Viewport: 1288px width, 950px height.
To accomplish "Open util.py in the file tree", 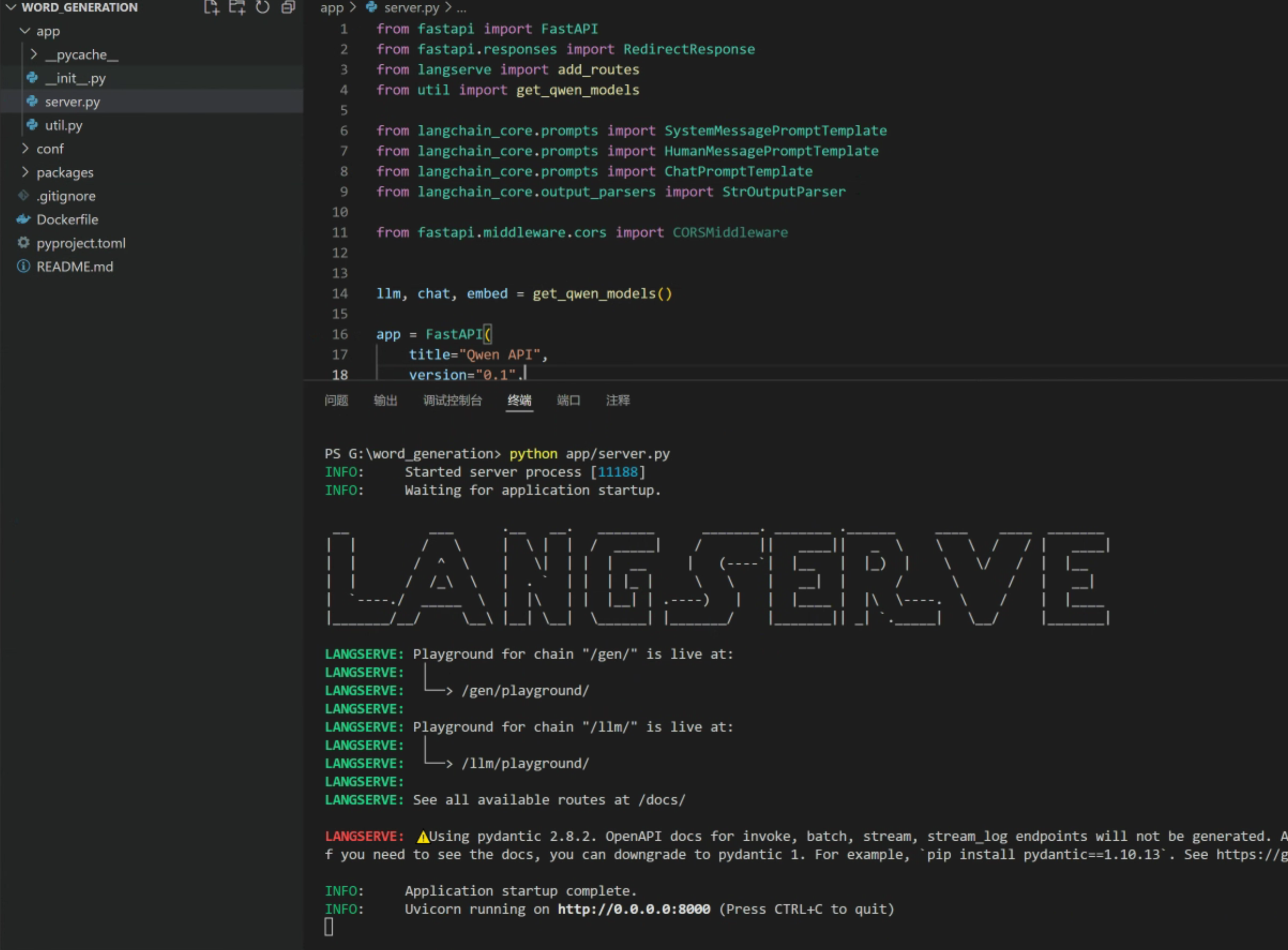I will coord(63,125).
